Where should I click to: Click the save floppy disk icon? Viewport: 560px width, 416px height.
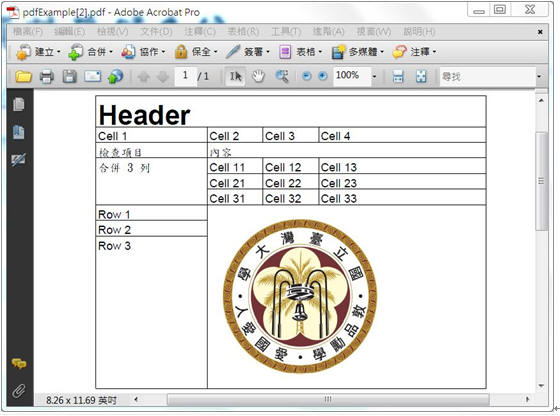pyautogui.click(x=69, y=76)
